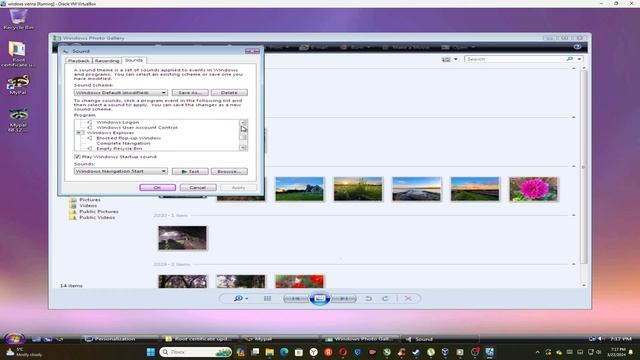Select the first MyPal desktop icon

click(x=18, y=85)
